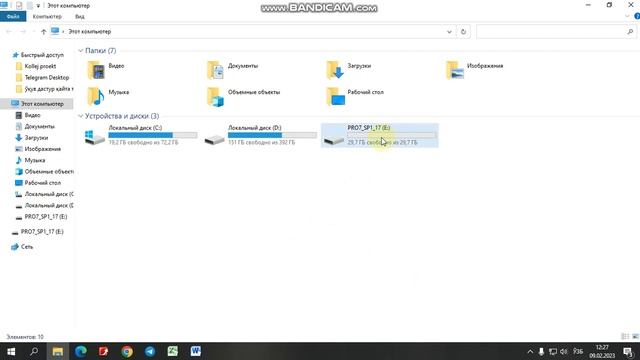This screenshot has height=360, width=640.
Task: Expand the ribbon with the chevron
Action: point(627,16)
